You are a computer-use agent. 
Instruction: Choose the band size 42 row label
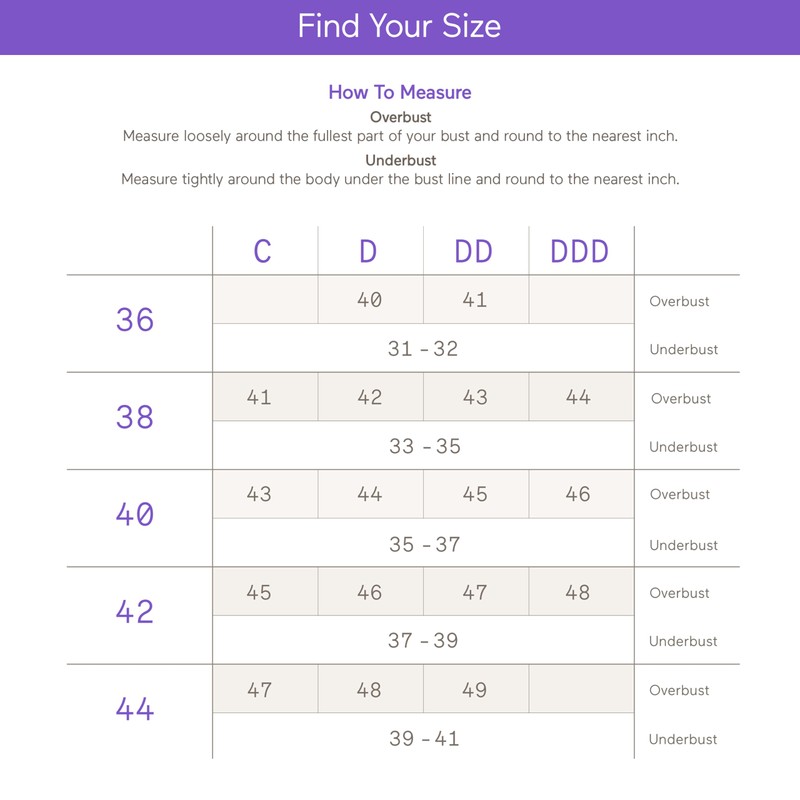pos(135,612)
